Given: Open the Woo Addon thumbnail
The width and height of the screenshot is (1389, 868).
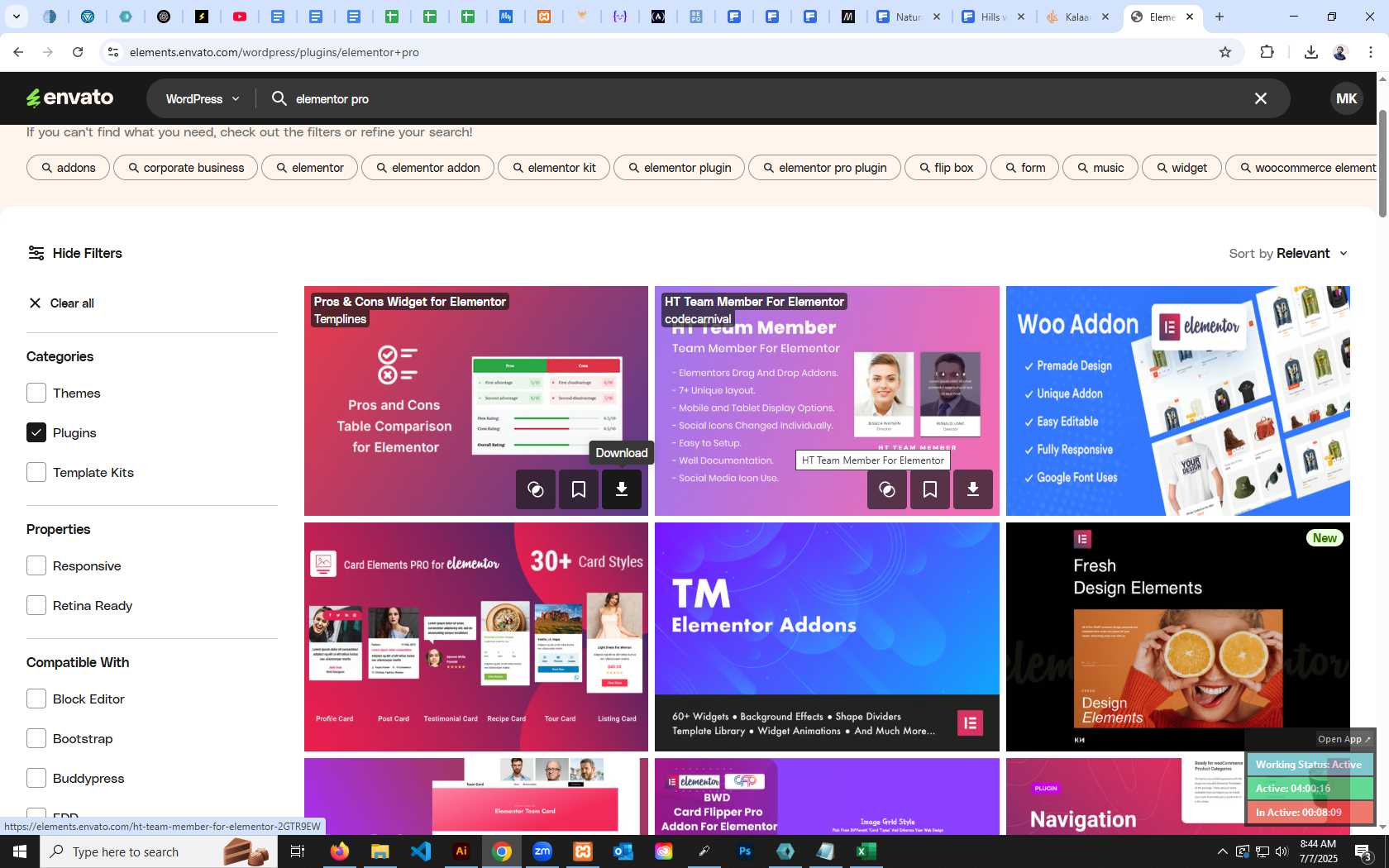Looking at the screenshot, I should click(x=1177, y=401).
